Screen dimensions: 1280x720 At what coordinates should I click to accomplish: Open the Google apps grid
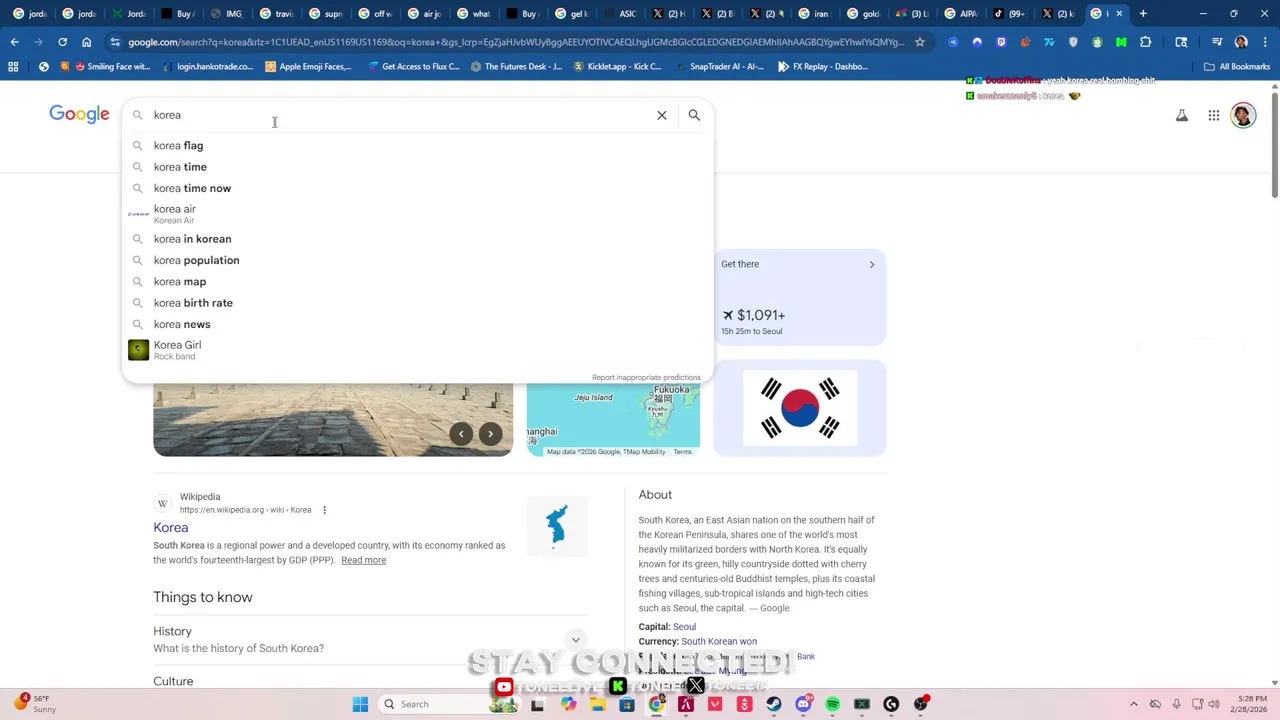(1213, 116)
